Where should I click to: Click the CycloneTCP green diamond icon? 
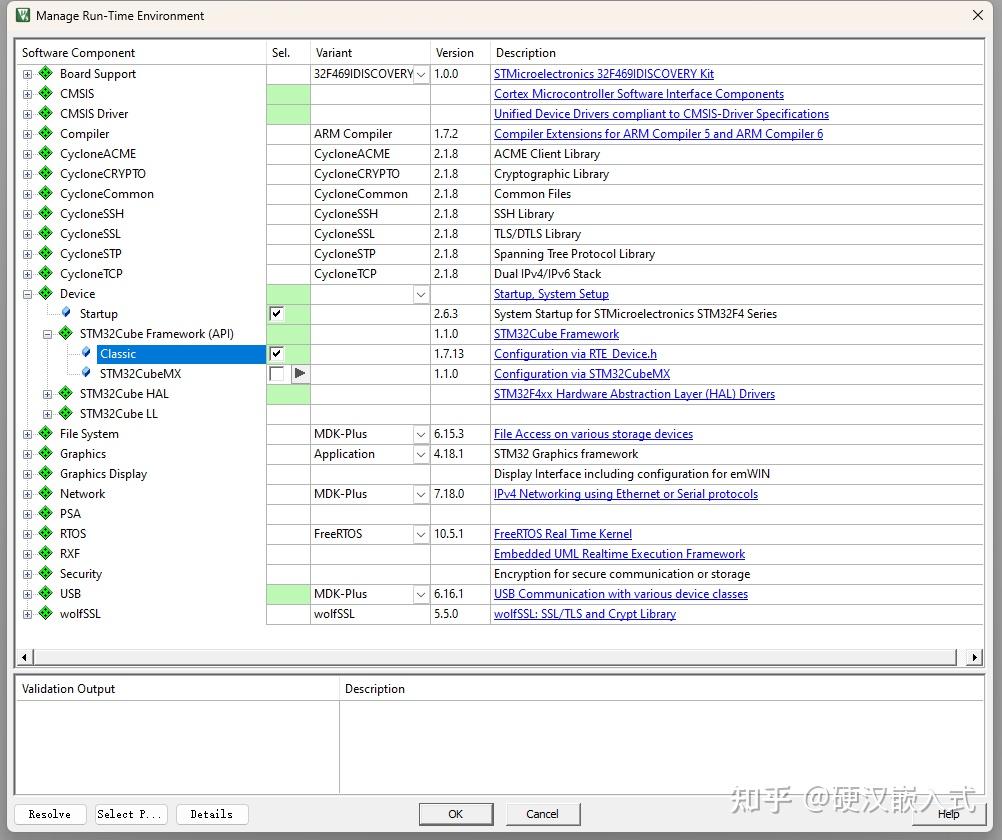(x=45, y=273)
